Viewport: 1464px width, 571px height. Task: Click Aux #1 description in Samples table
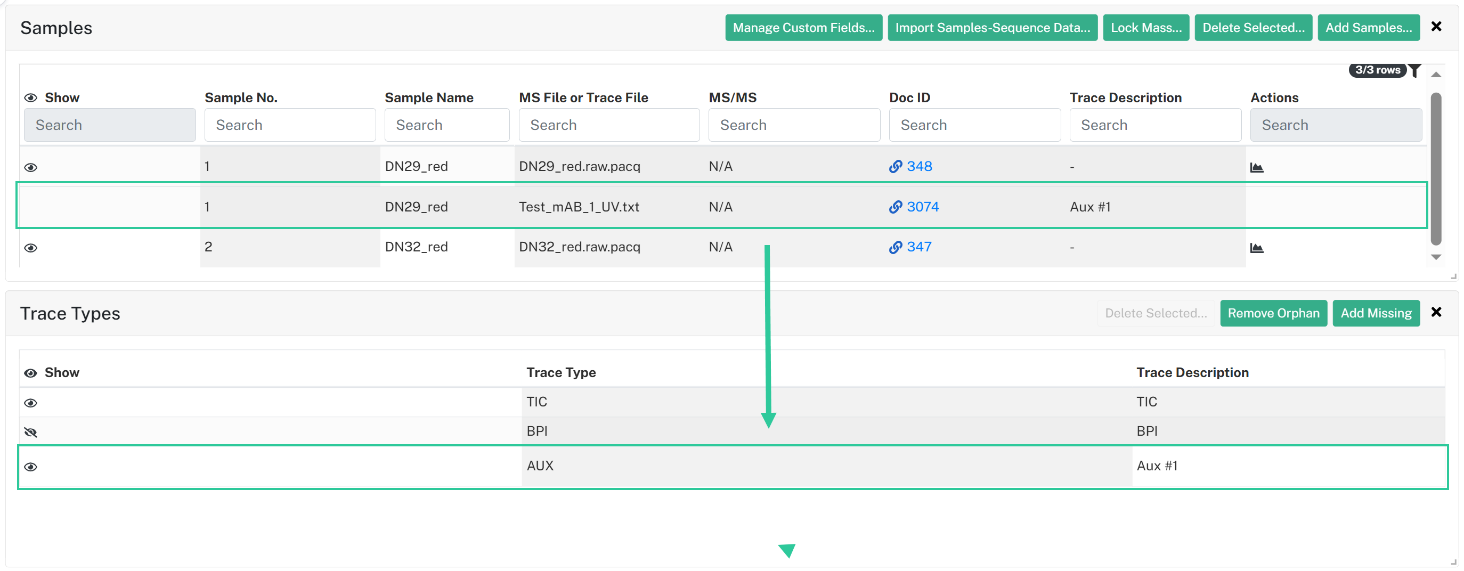(x=1090, y=207)
